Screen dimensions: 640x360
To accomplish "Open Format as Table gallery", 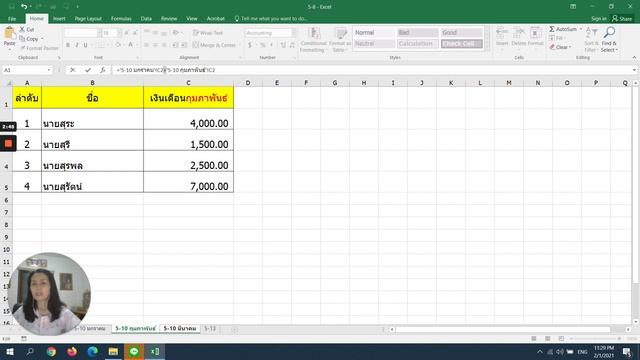I will 340,40.
